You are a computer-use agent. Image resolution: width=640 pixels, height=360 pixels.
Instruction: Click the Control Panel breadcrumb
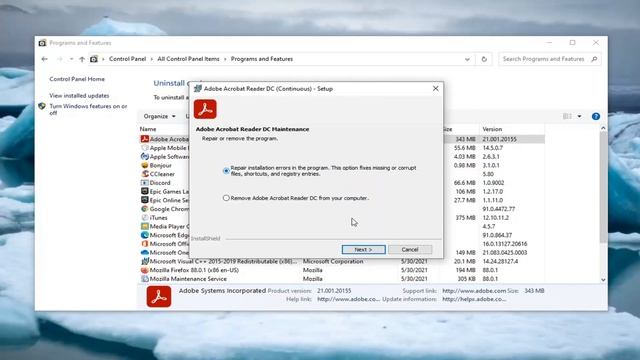point(127,59)
